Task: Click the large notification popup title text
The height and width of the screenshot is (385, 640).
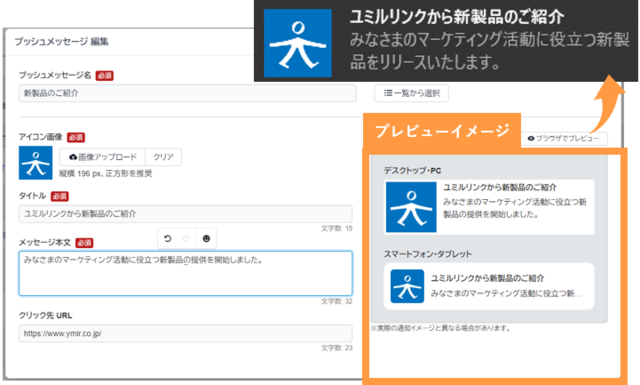Action: click(x=457, y=17)
